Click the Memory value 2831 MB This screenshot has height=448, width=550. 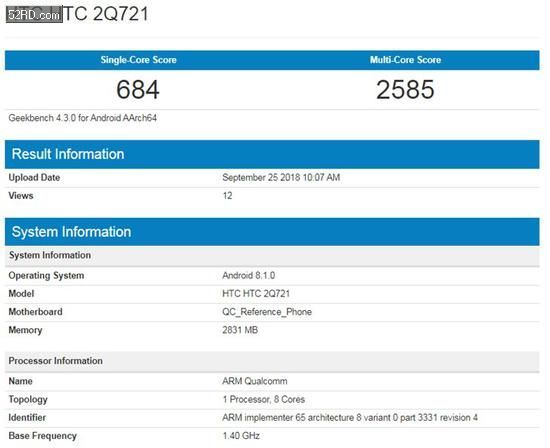[x=240, y=330]
